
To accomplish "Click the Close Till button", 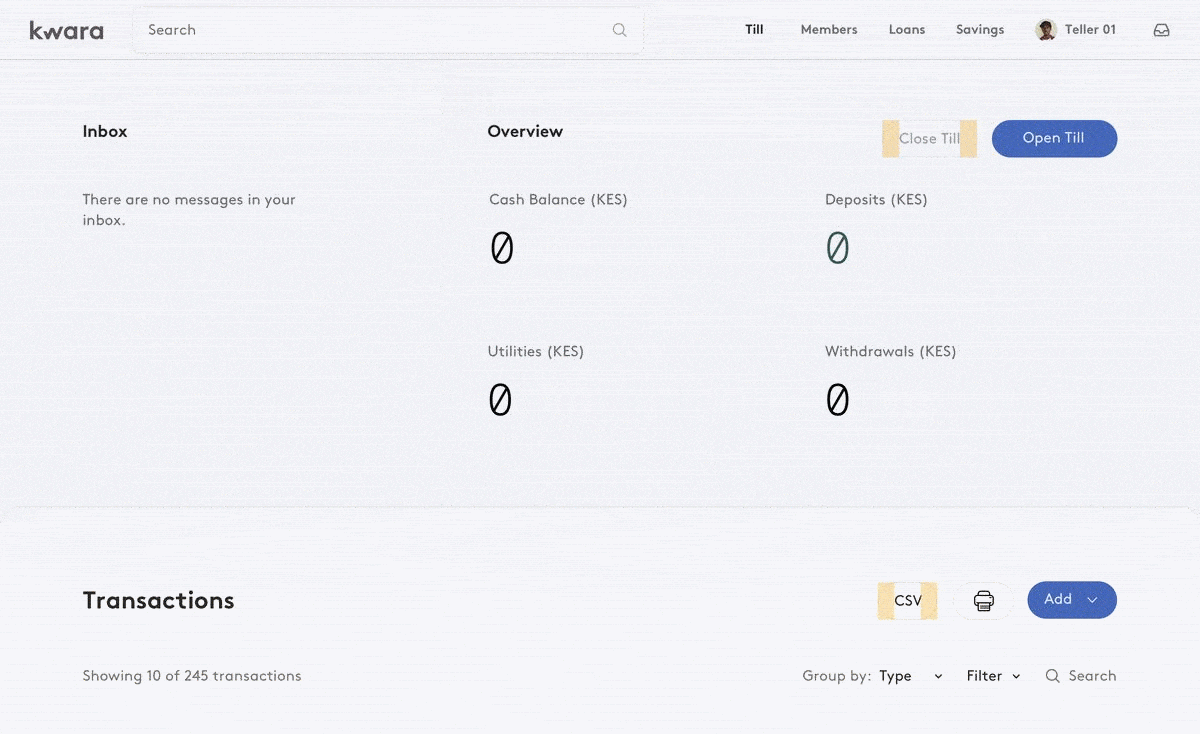I will tap(929, 139).
